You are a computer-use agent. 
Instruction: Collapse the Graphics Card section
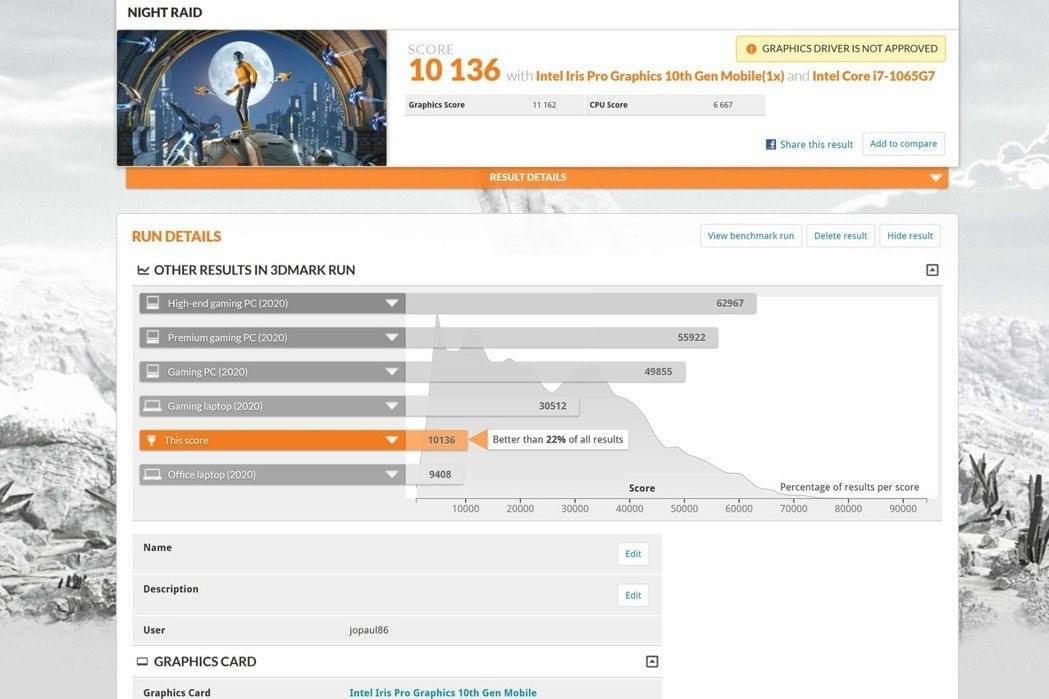652,662
